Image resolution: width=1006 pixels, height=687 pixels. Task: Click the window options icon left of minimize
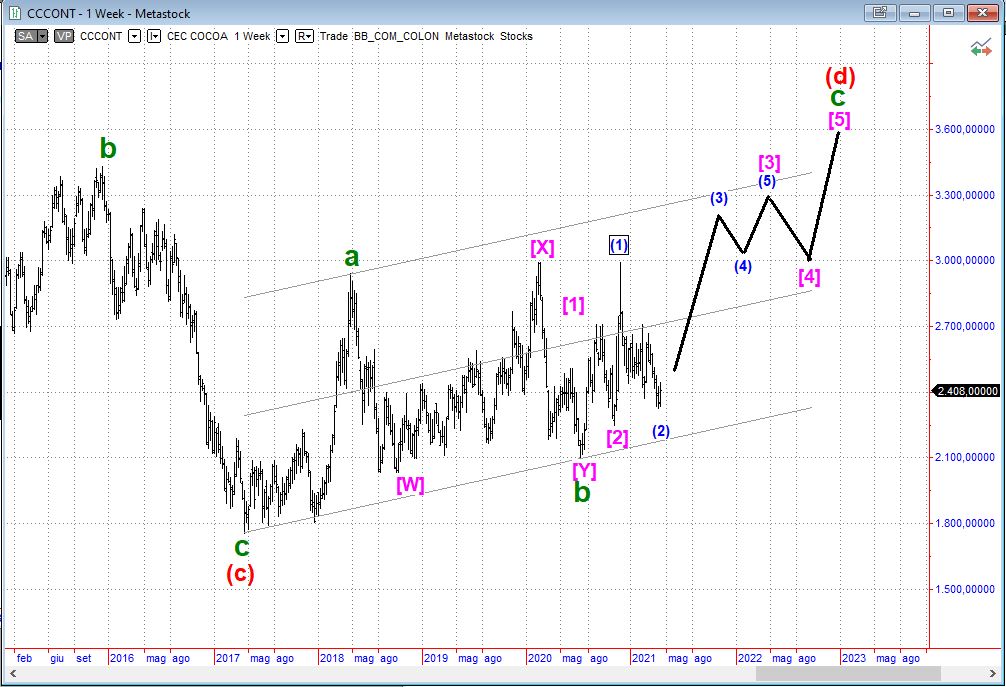(x=880, y=12)
